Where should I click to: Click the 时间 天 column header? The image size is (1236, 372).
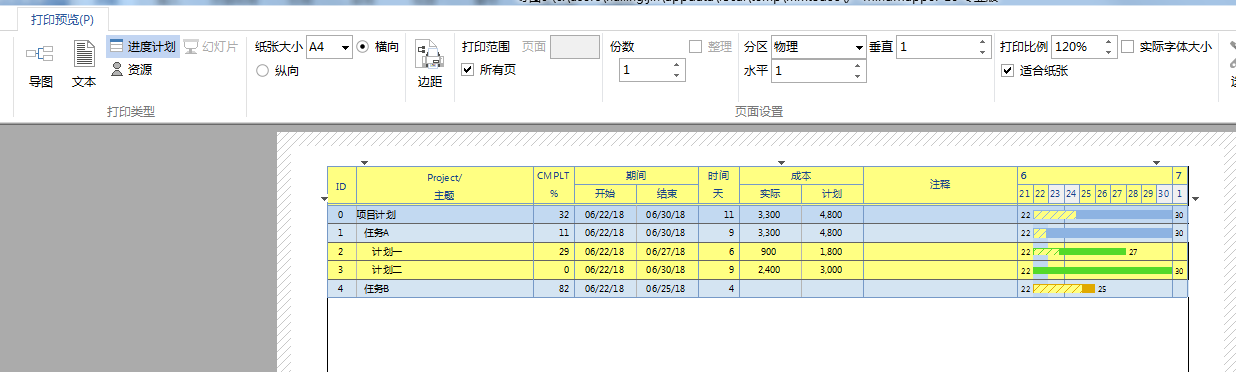tap(718, 185)
